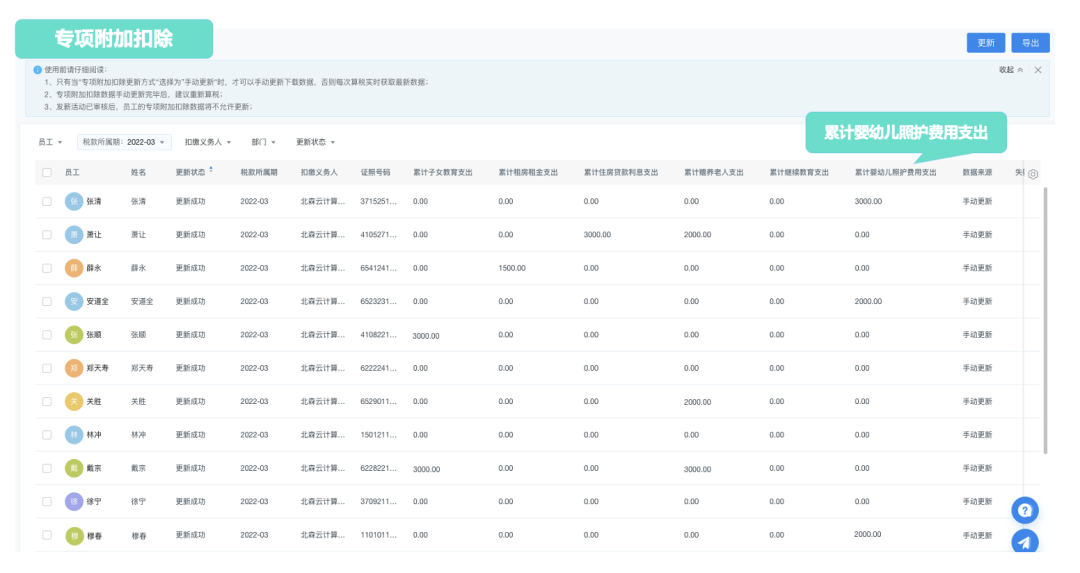The width and height of the screenshot is (1080, 573).
Task: Click the 累计子女教育支出 column header
Action: tap(443, 172)
